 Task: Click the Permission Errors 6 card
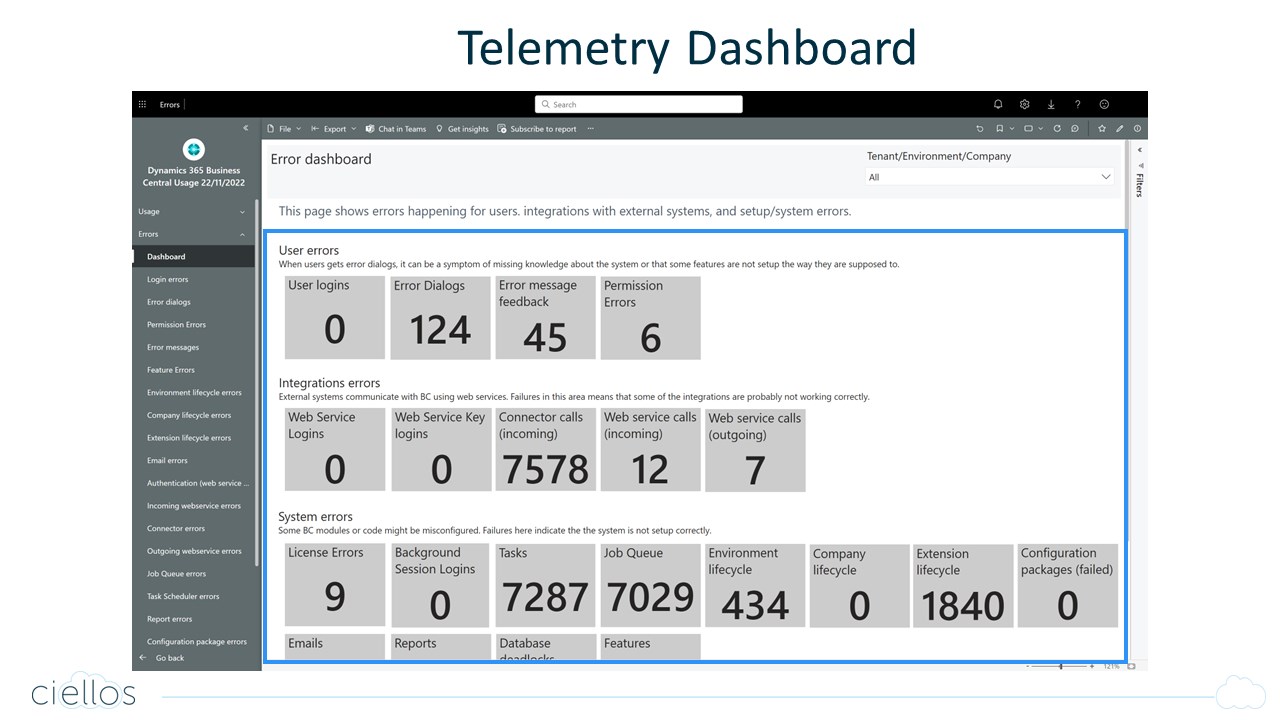(650, 317)
